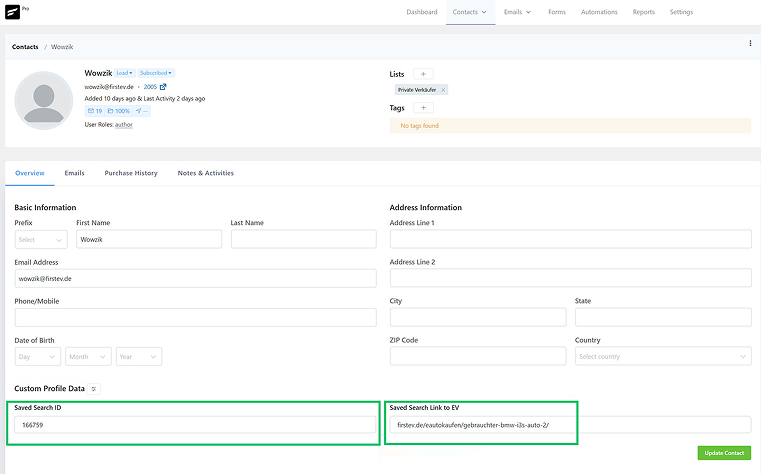Open the Year of birth dropdown

click(x=139, y=357)
